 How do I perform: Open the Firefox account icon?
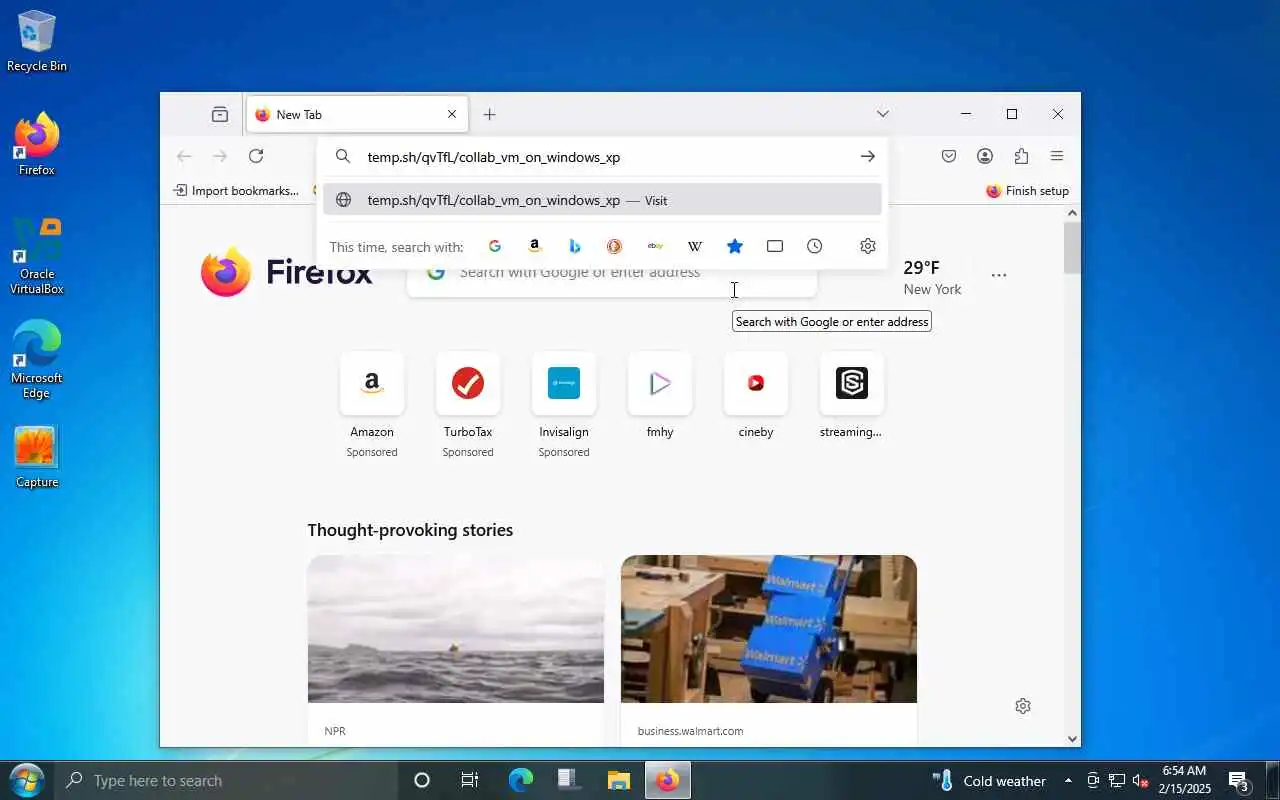click(985, 156)
